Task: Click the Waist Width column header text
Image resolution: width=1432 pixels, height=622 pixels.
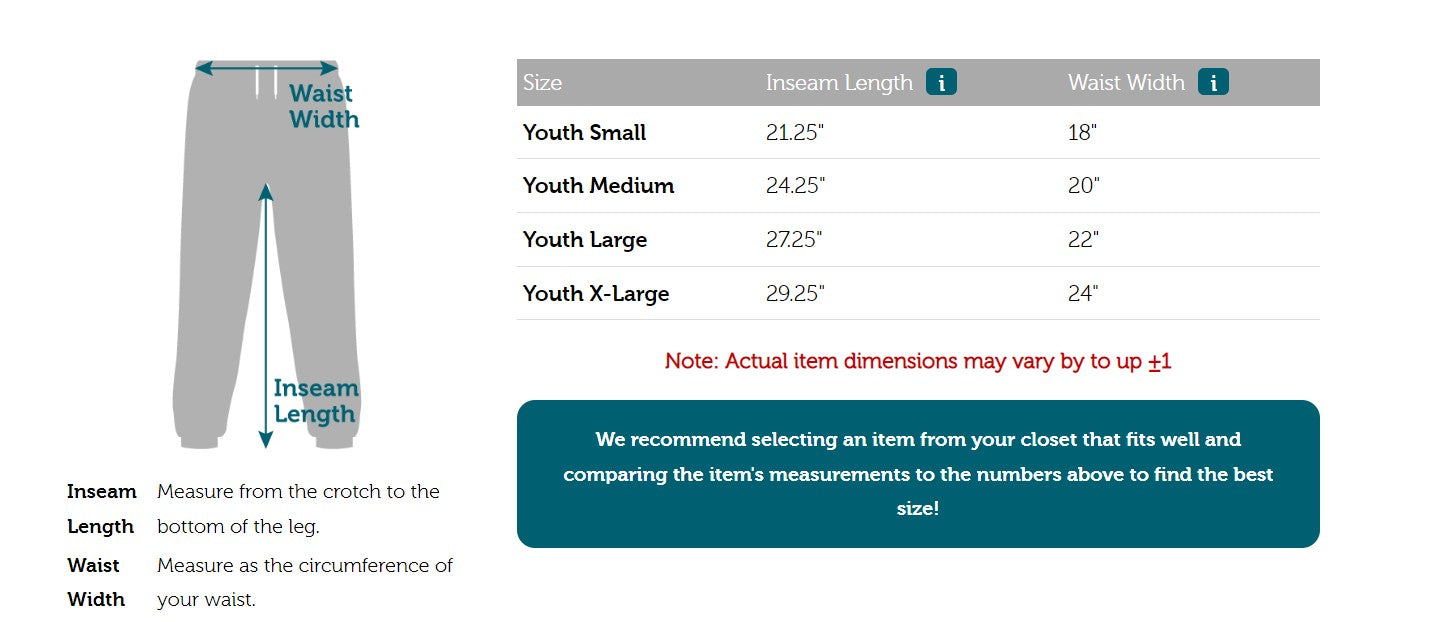Action: pos(1126,83)
